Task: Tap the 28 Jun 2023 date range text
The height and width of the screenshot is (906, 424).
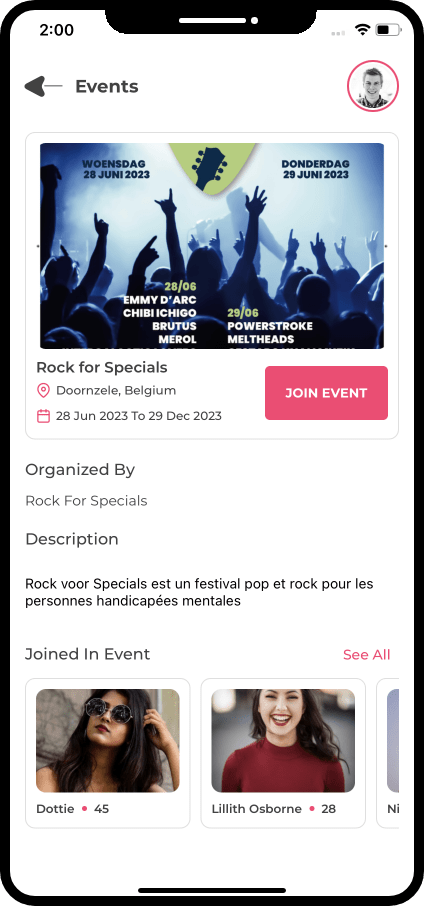Action: (139, 416)
